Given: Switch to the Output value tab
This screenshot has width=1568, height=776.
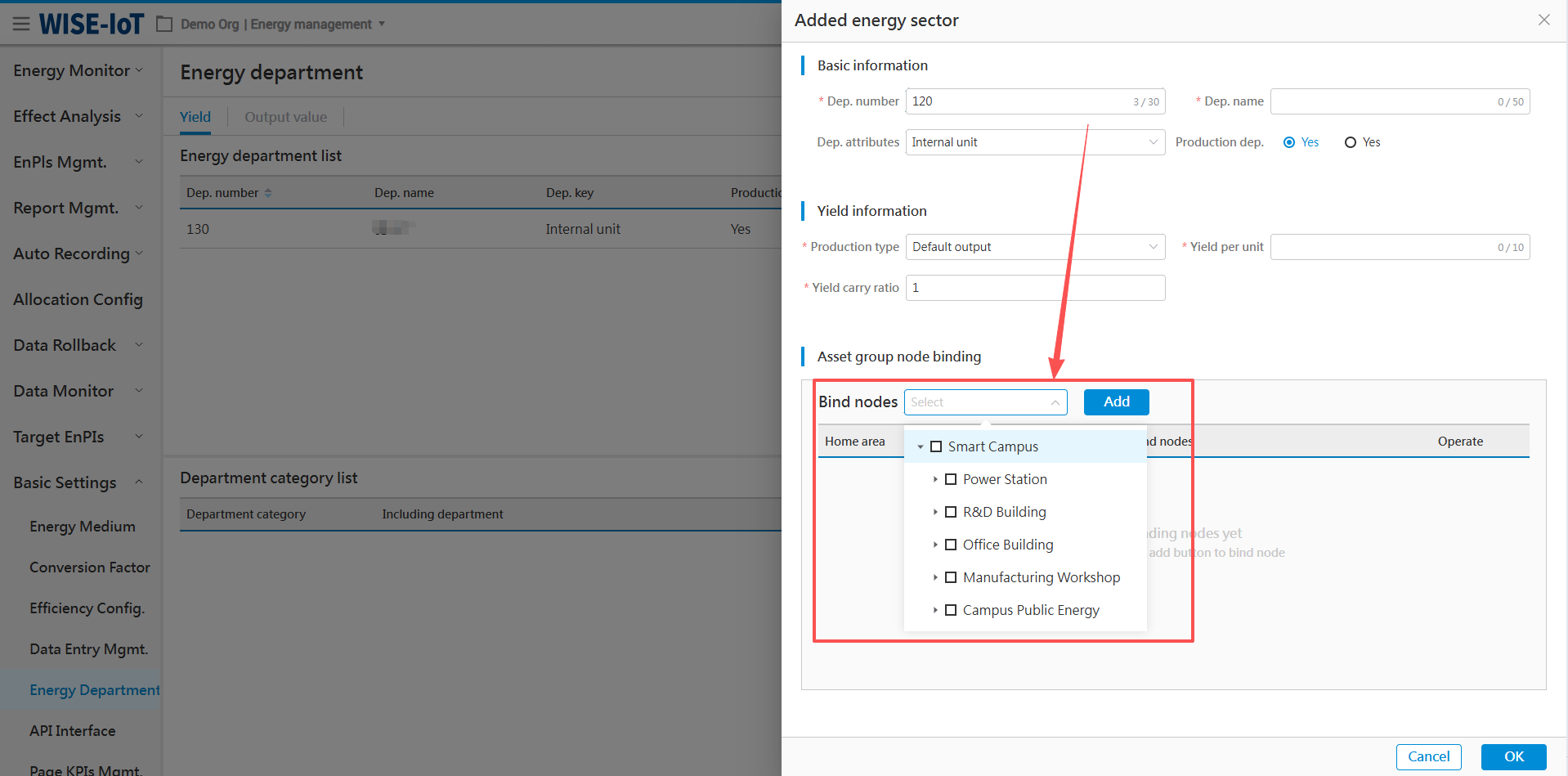Looking at the screenshot, I should (x=285, y=117).
